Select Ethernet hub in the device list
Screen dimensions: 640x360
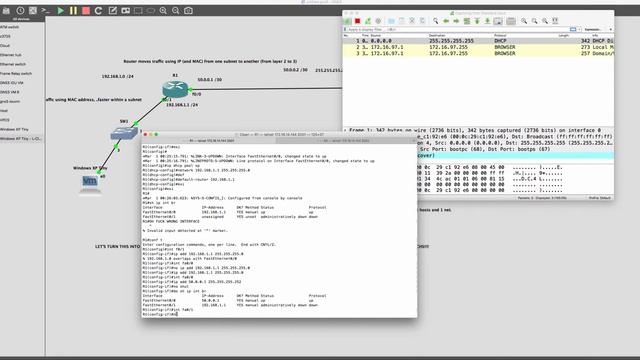(x=11, y=55)
